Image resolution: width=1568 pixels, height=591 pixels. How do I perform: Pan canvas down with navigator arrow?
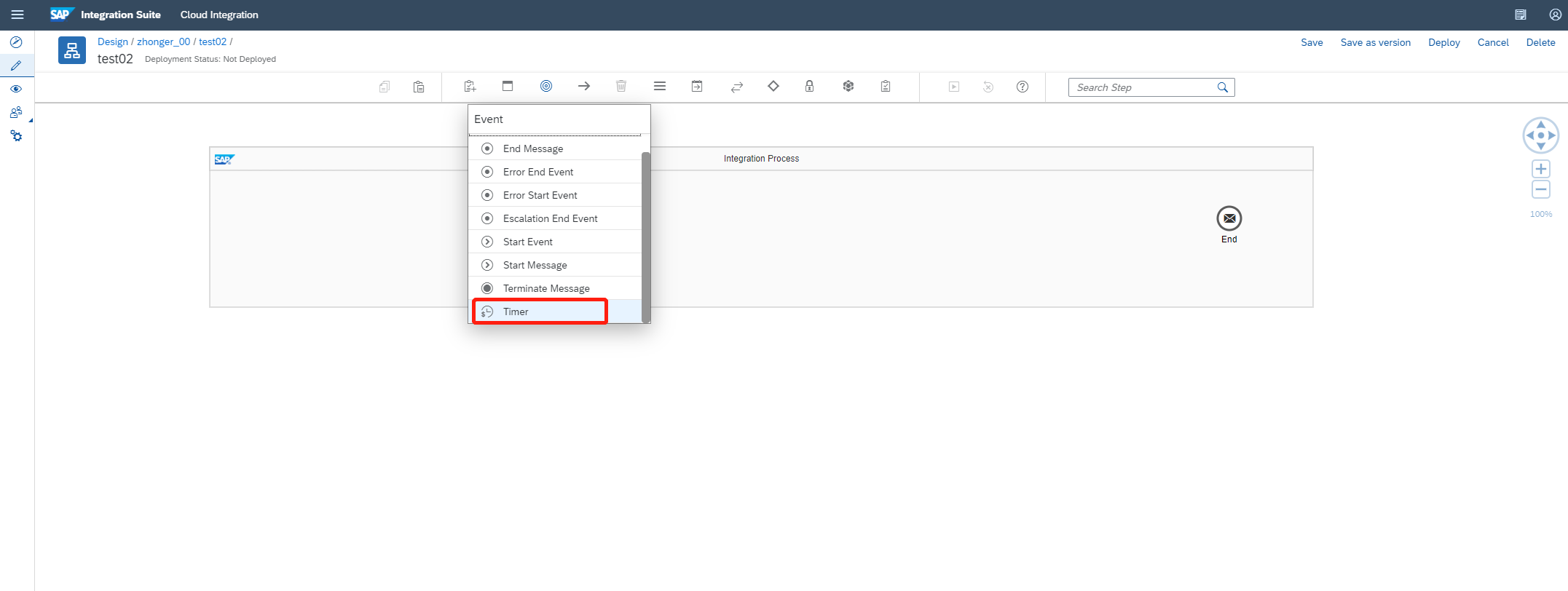tap(1541, 146)
